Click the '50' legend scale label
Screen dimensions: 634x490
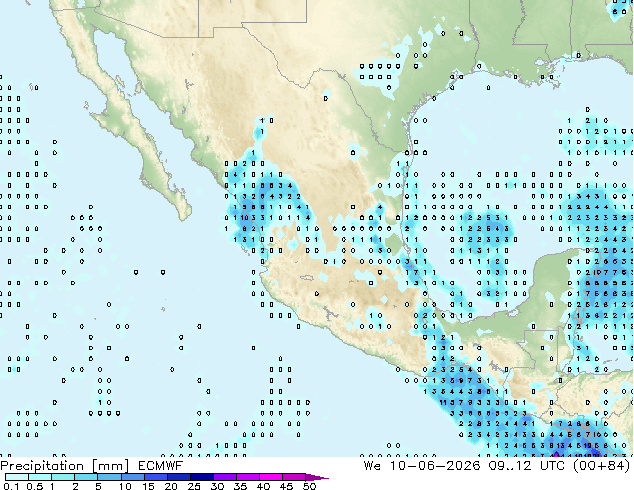[x=309, y=486]
